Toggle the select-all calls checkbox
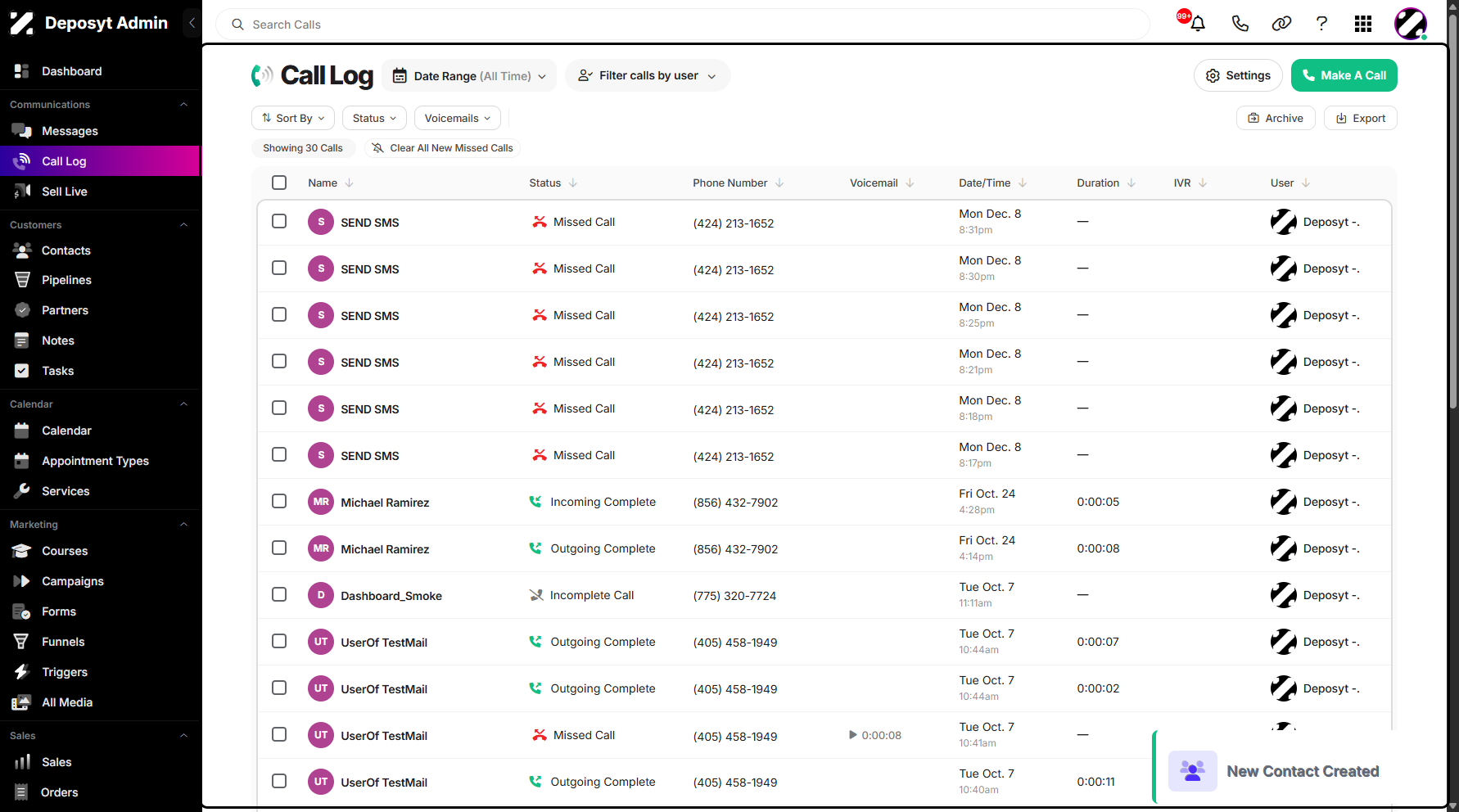This screenshot has height=812, width=1459. coord(279,183)
